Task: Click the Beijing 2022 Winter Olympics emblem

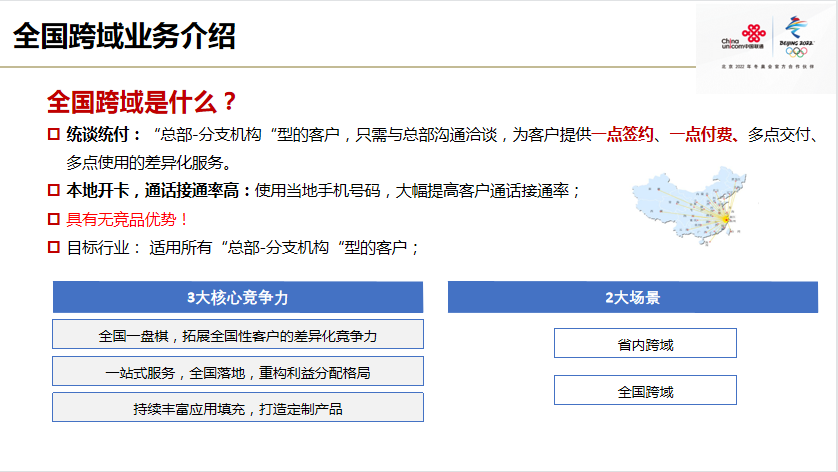Action: click(797, 36)
